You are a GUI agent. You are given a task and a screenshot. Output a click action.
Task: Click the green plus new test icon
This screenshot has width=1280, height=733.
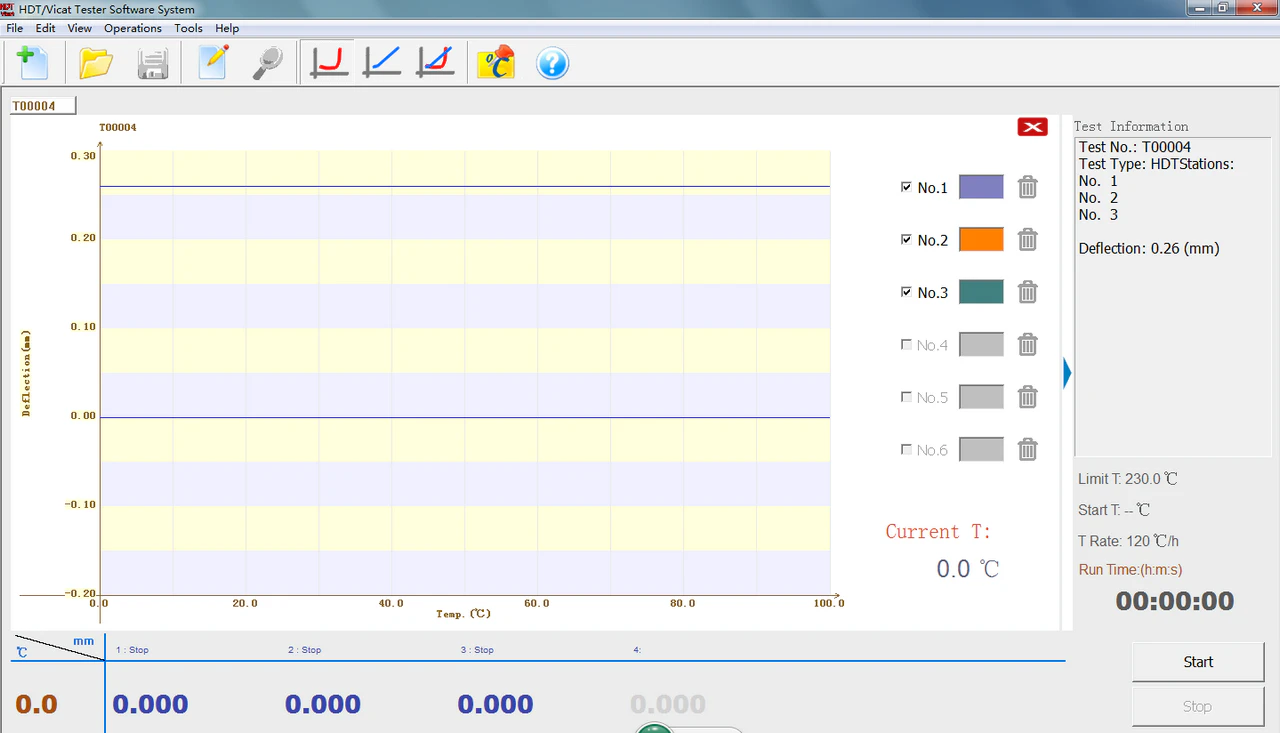tap(32, 63)
